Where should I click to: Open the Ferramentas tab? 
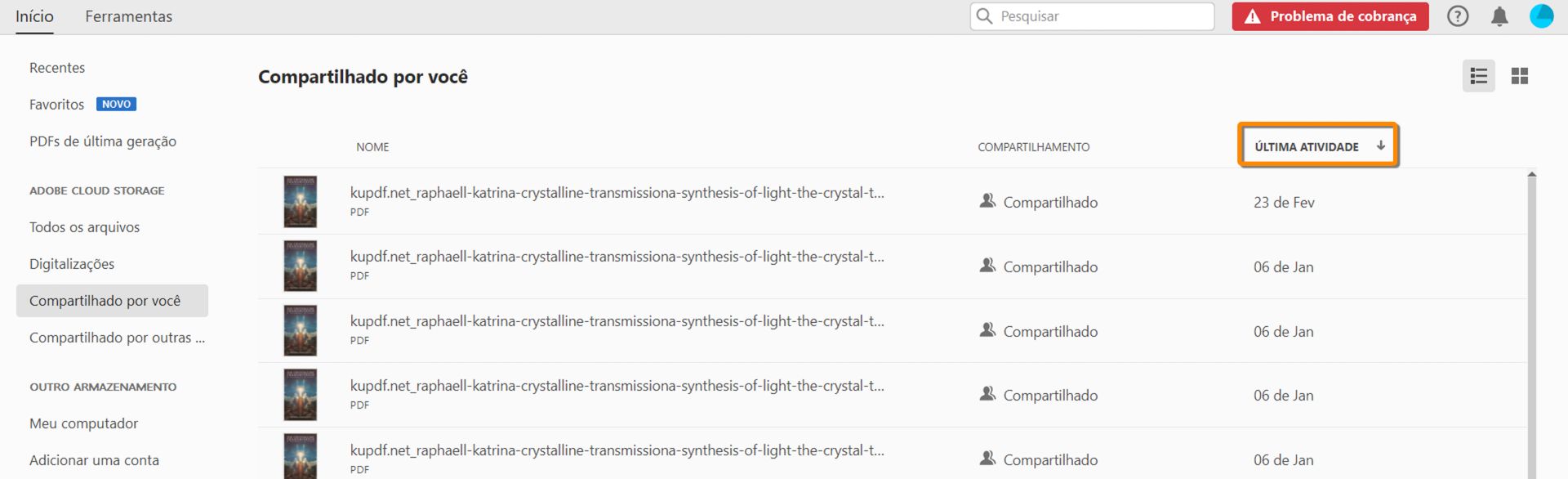(x=128, y=16)
